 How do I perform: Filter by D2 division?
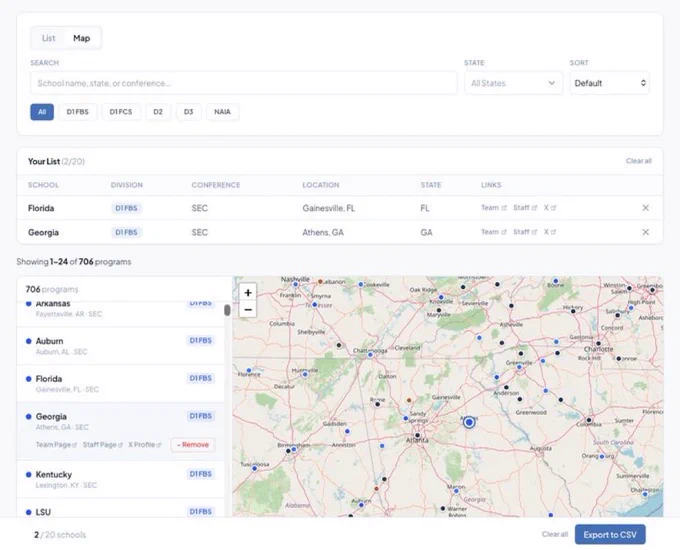pos(158,112)
